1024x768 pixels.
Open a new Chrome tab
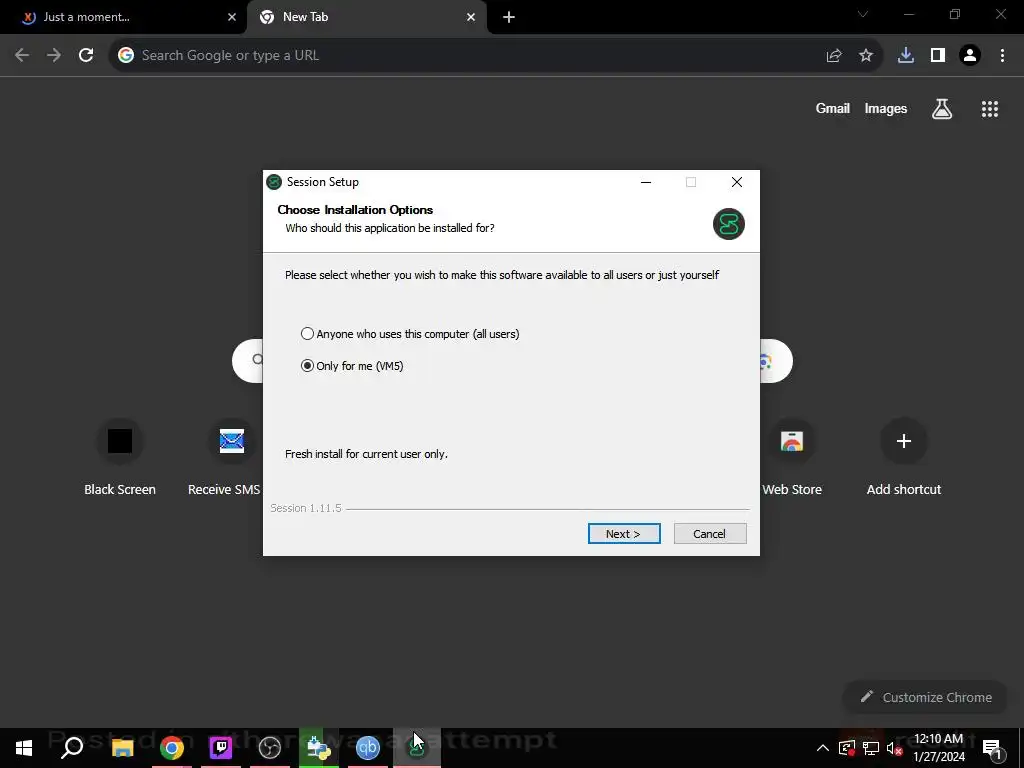(509, 17)
